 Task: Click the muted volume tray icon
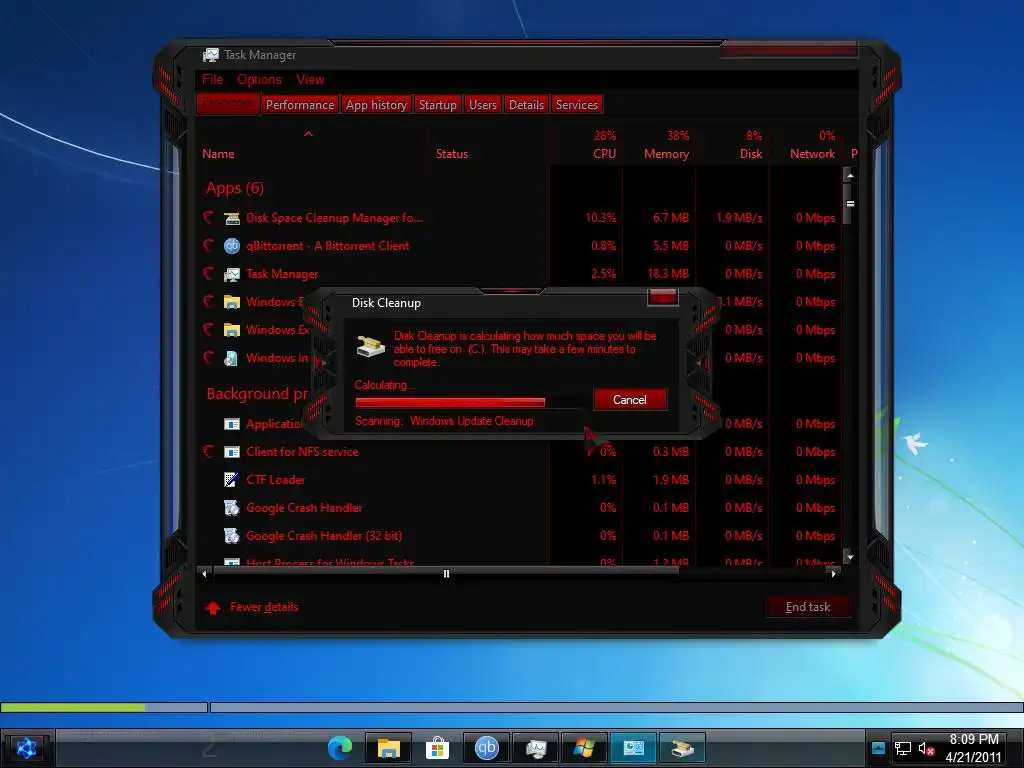[x=927, y=748]
